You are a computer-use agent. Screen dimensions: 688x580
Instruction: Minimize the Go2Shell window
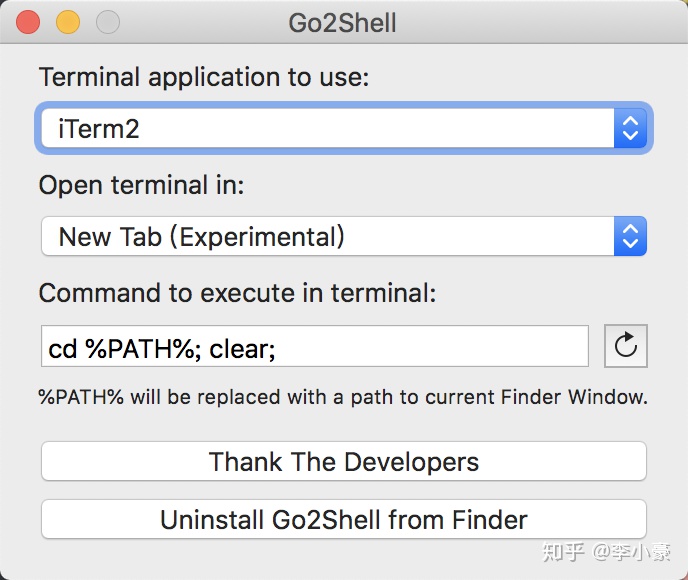[x=67, y=22]
